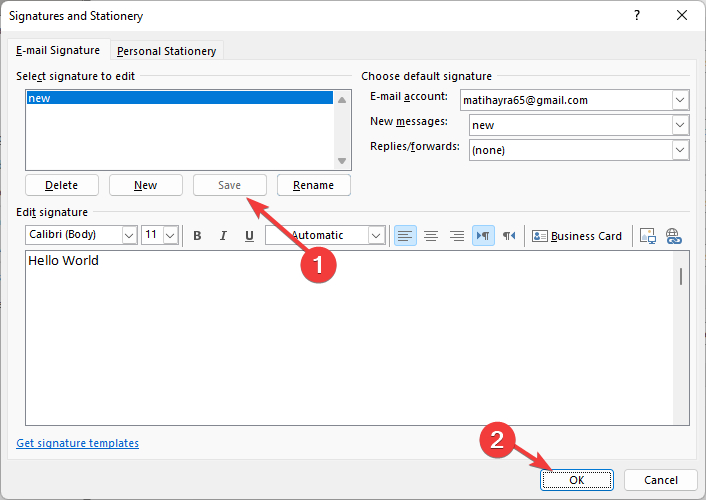
Task: Insert hyperlink into signature
Action: [674, 236]
